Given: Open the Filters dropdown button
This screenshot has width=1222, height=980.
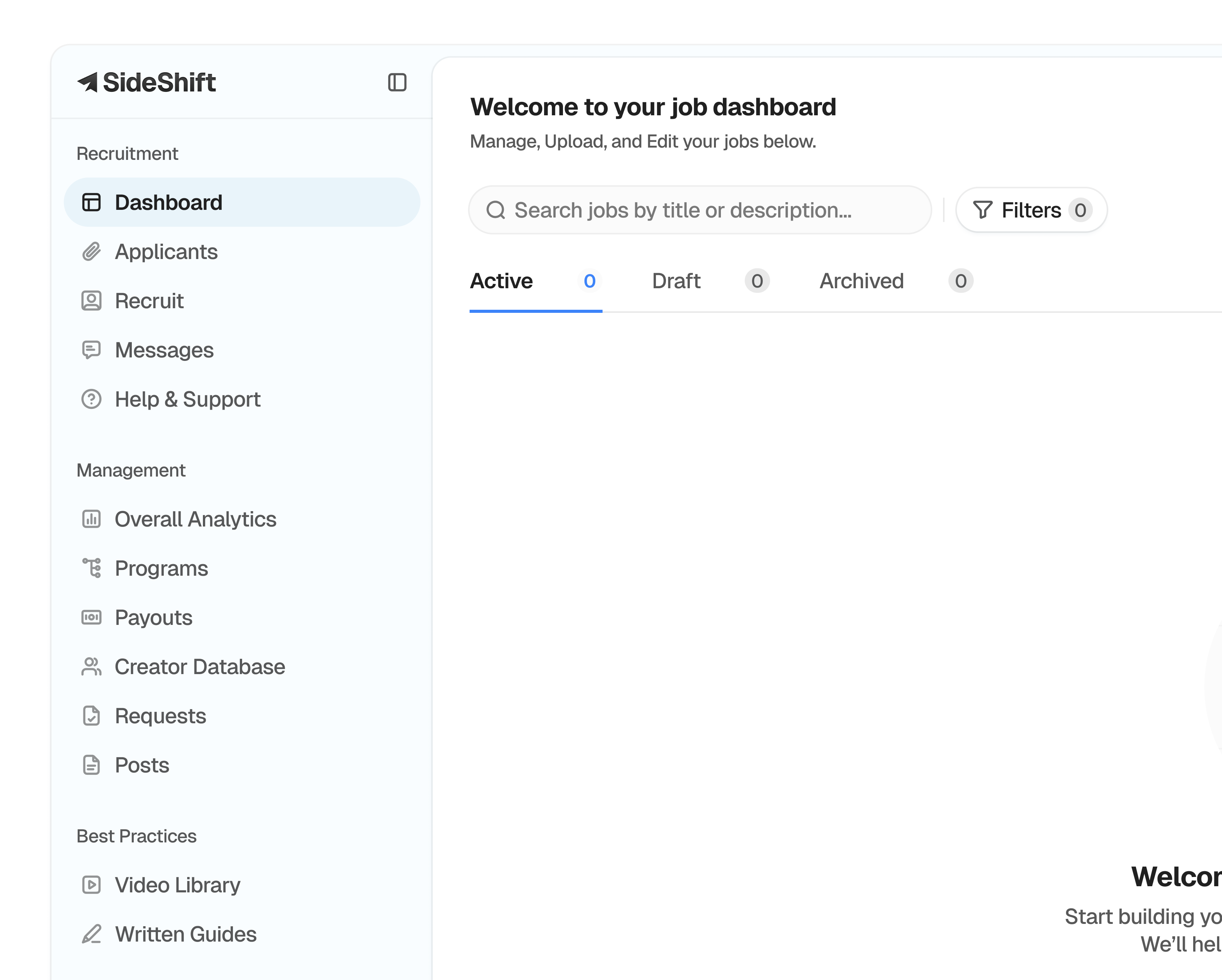Looking at the screenshot, I should coord(1031,210).
